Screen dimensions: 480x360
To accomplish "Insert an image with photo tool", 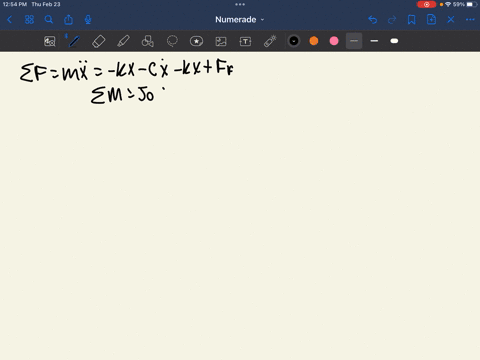I will pyautogui.click(x=221, y=41).
